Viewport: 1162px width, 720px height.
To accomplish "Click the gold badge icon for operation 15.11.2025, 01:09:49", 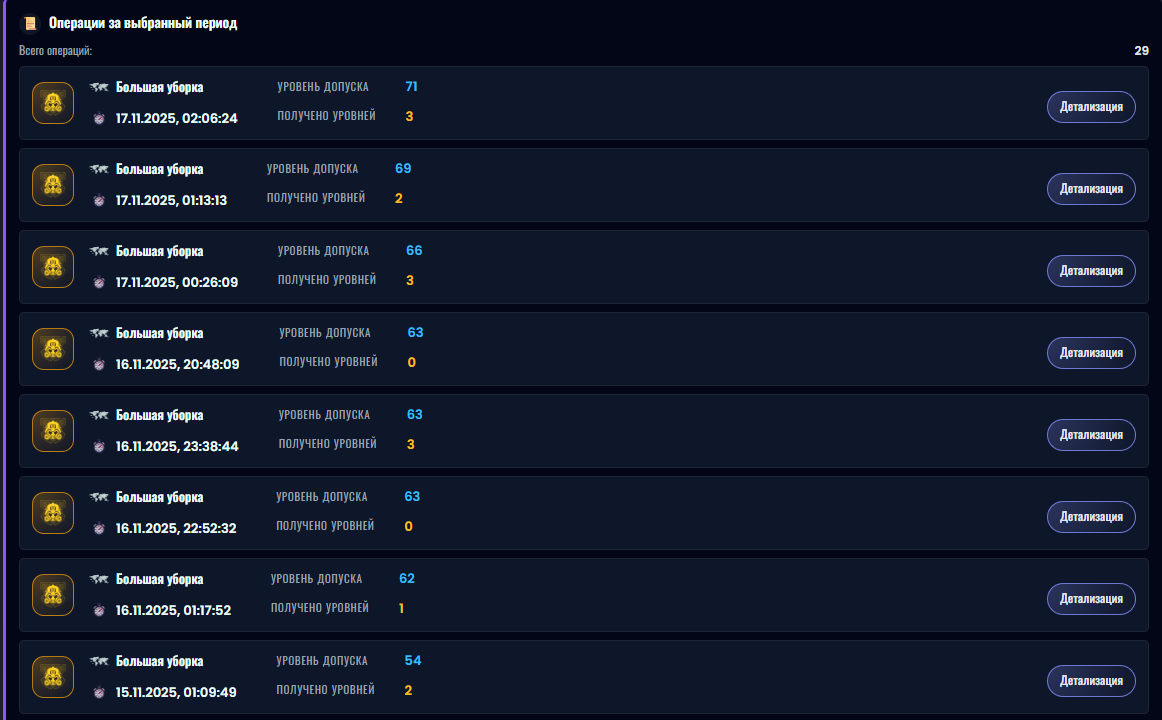I will [53, 677].
